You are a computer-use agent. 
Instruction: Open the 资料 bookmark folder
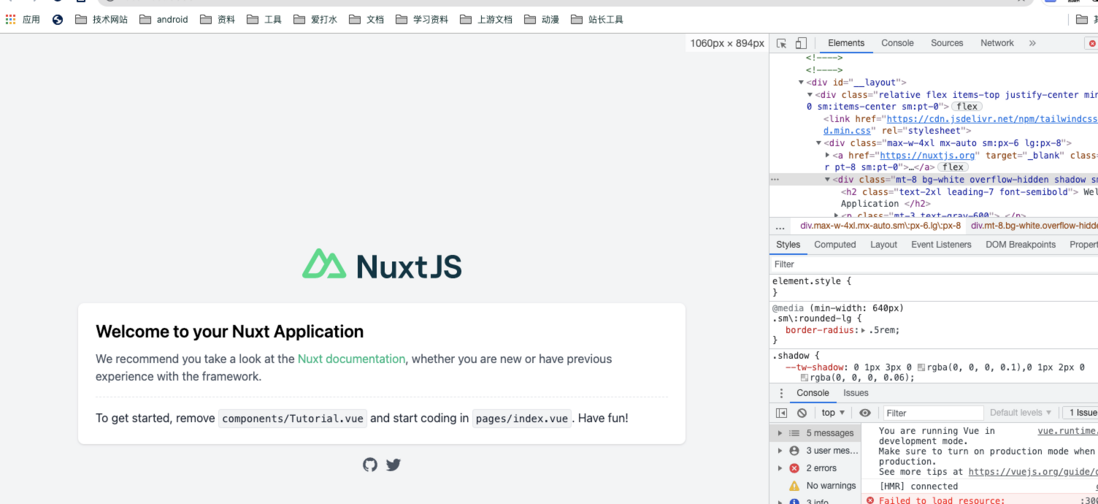218,20
